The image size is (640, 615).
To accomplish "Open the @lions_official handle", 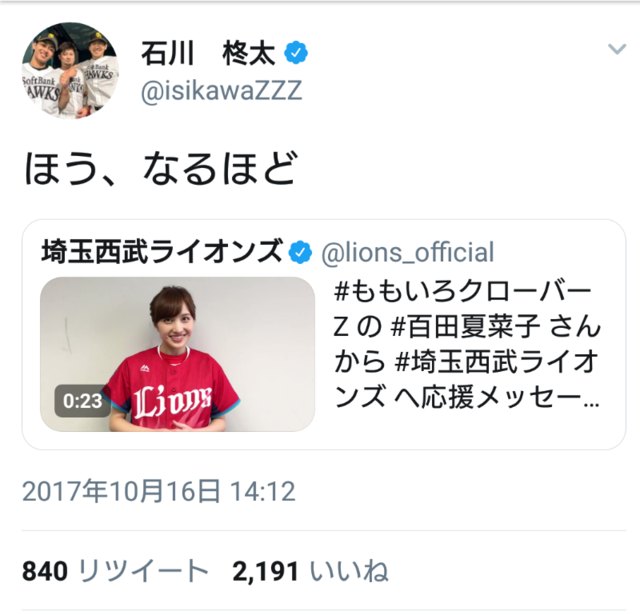I will [x=408, y=252].
